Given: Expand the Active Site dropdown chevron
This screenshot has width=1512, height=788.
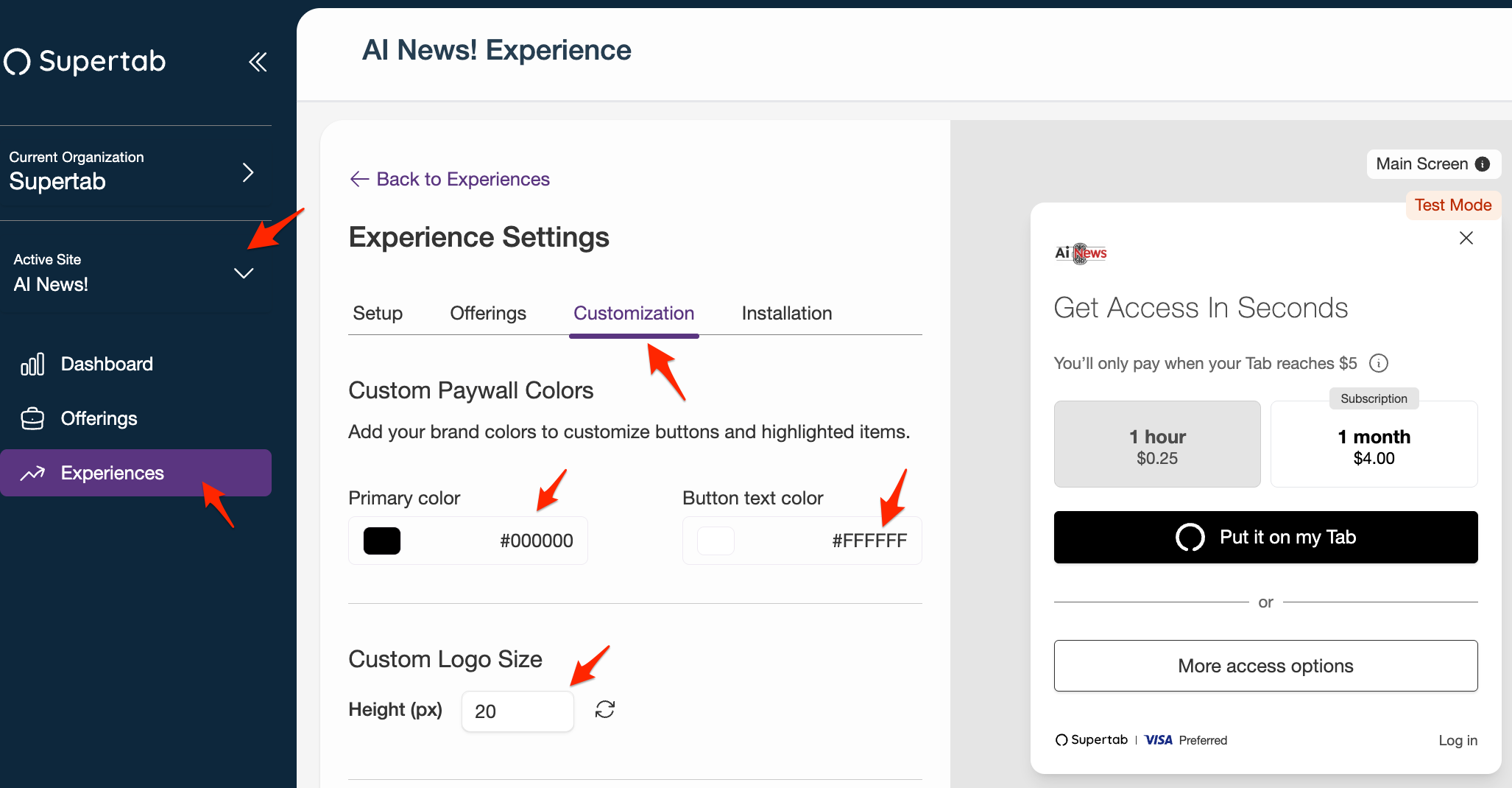Looking at the screenshot, I should pos(244,273).
